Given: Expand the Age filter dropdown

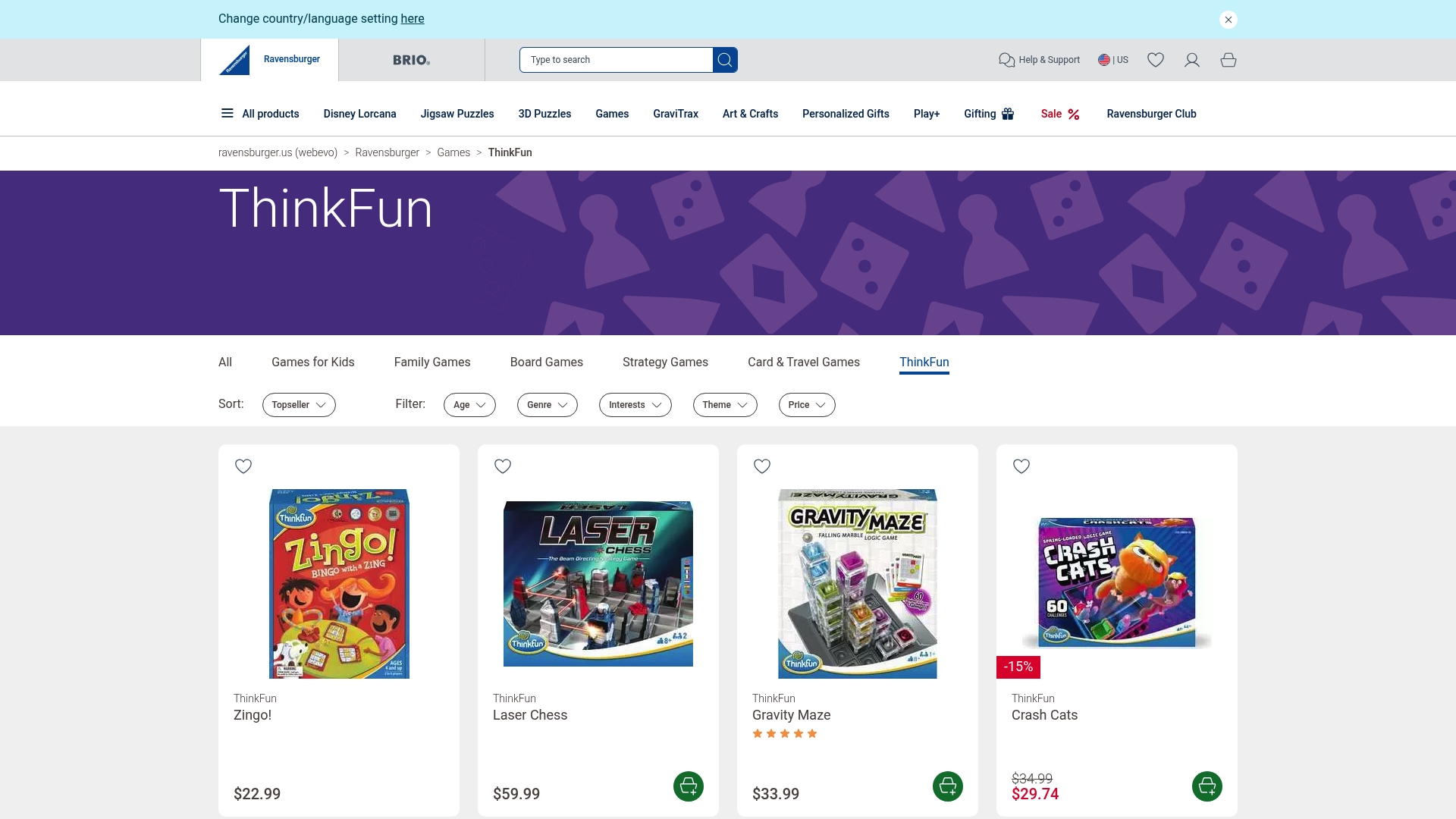Looking at the screenshot, I should (469, 404).
